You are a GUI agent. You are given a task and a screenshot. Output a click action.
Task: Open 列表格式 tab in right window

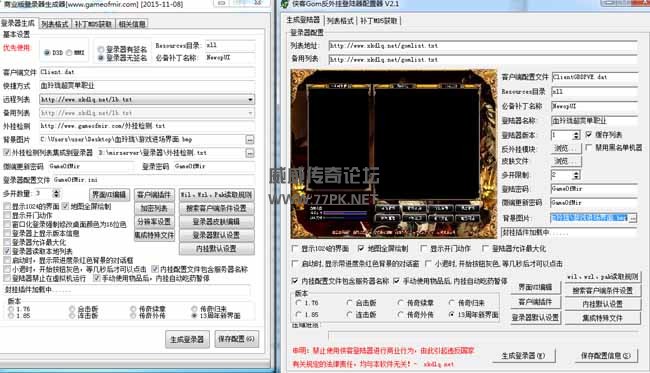pos(340,21)
